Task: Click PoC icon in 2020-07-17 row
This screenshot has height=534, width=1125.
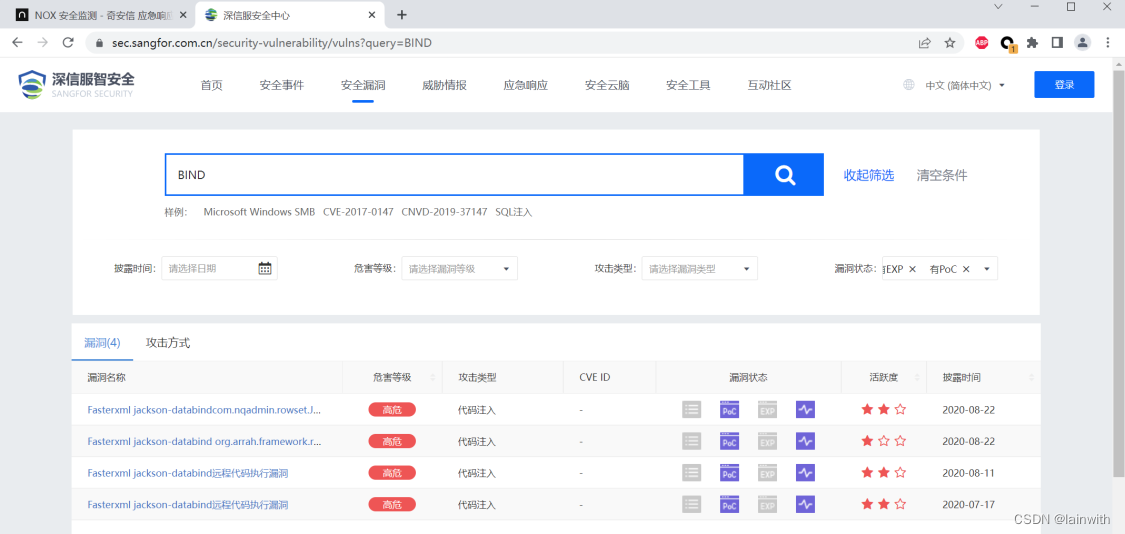Action: 729,505
